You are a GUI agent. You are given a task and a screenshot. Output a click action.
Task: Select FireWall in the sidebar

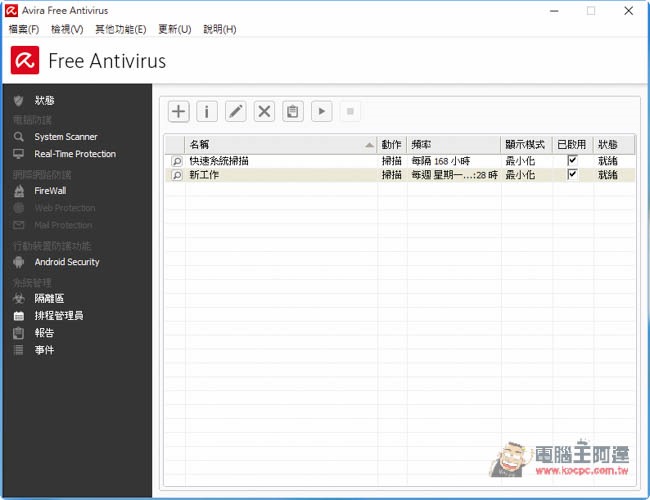click(x=50, y=190)
